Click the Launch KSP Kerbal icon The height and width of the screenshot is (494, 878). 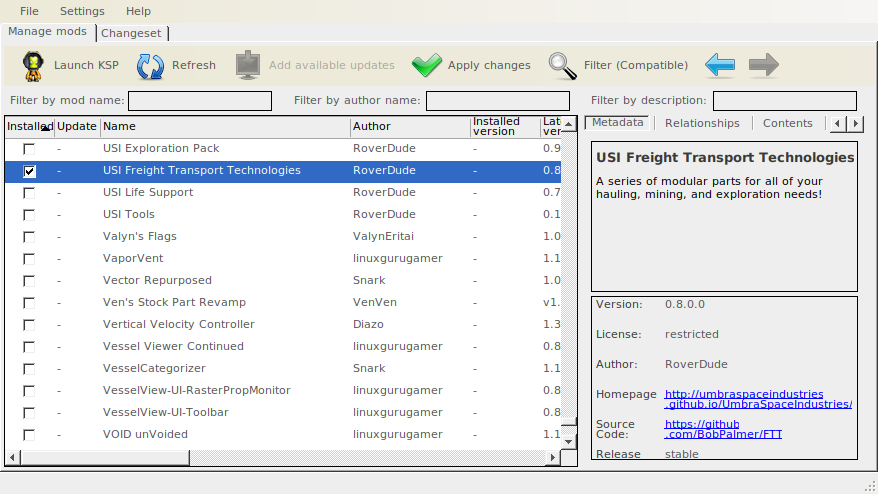33,66
